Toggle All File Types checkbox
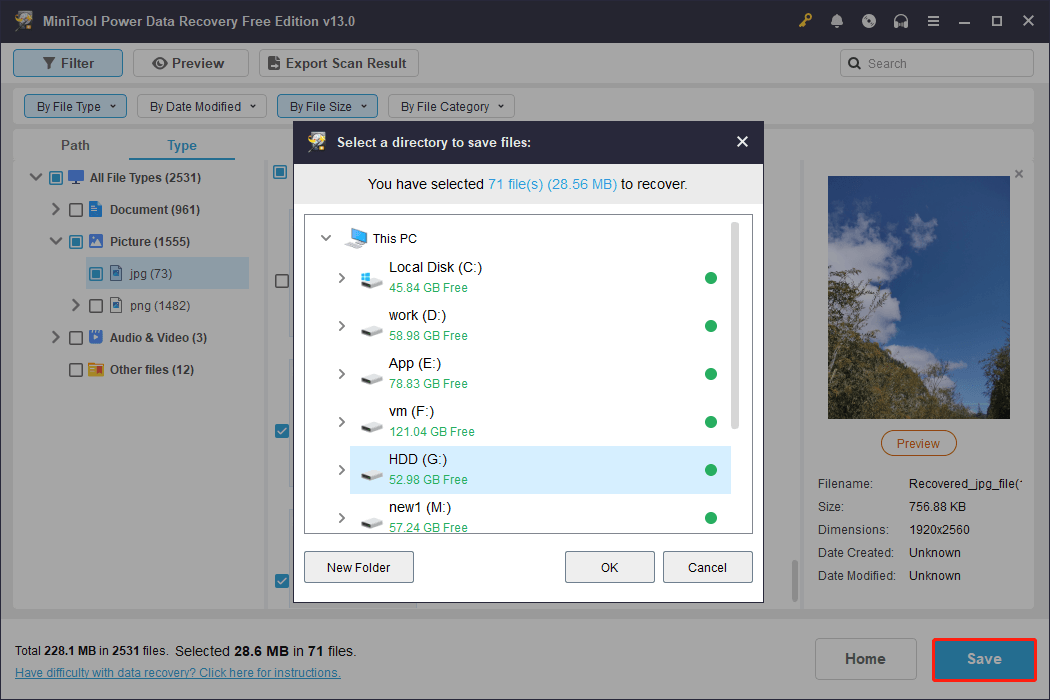Image resolution: width=1050 pixels, height=700 pixels. [x=56, y=178]
